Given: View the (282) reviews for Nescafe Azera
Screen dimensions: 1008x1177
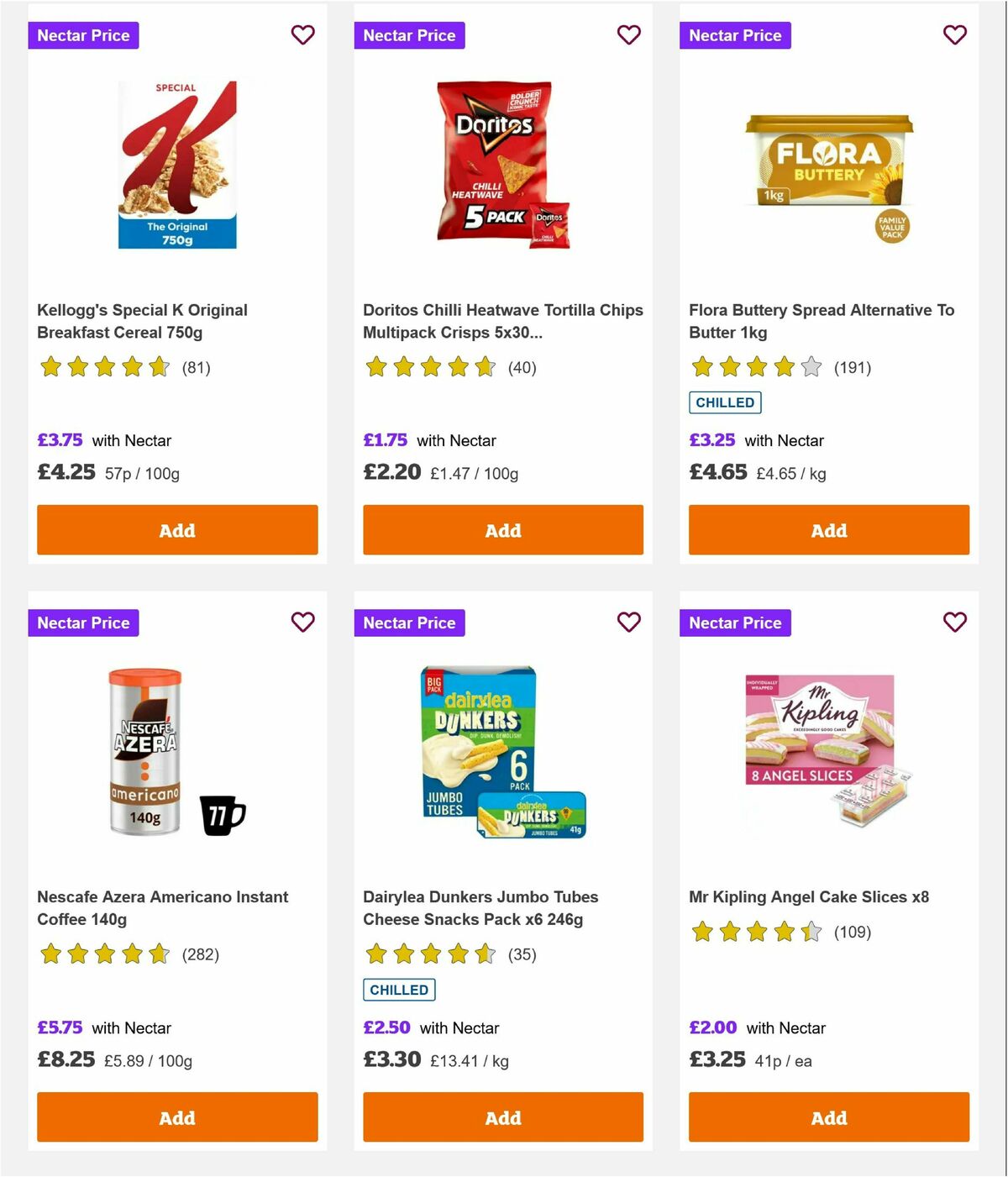Looking at the screenshot, I should 201,954.
